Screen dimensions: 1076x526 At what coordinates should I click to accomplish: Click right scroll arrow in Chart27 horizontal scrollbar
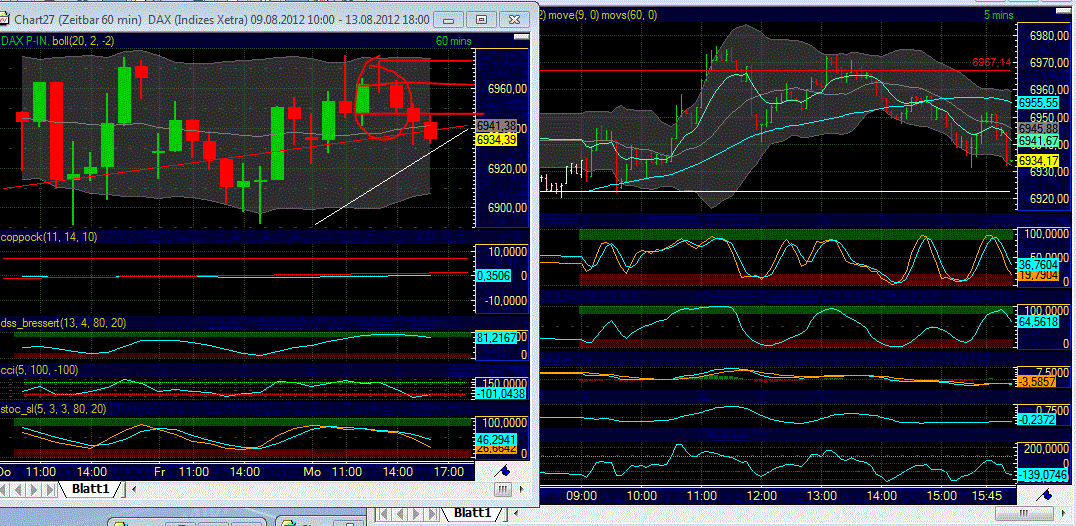[523, 490]
